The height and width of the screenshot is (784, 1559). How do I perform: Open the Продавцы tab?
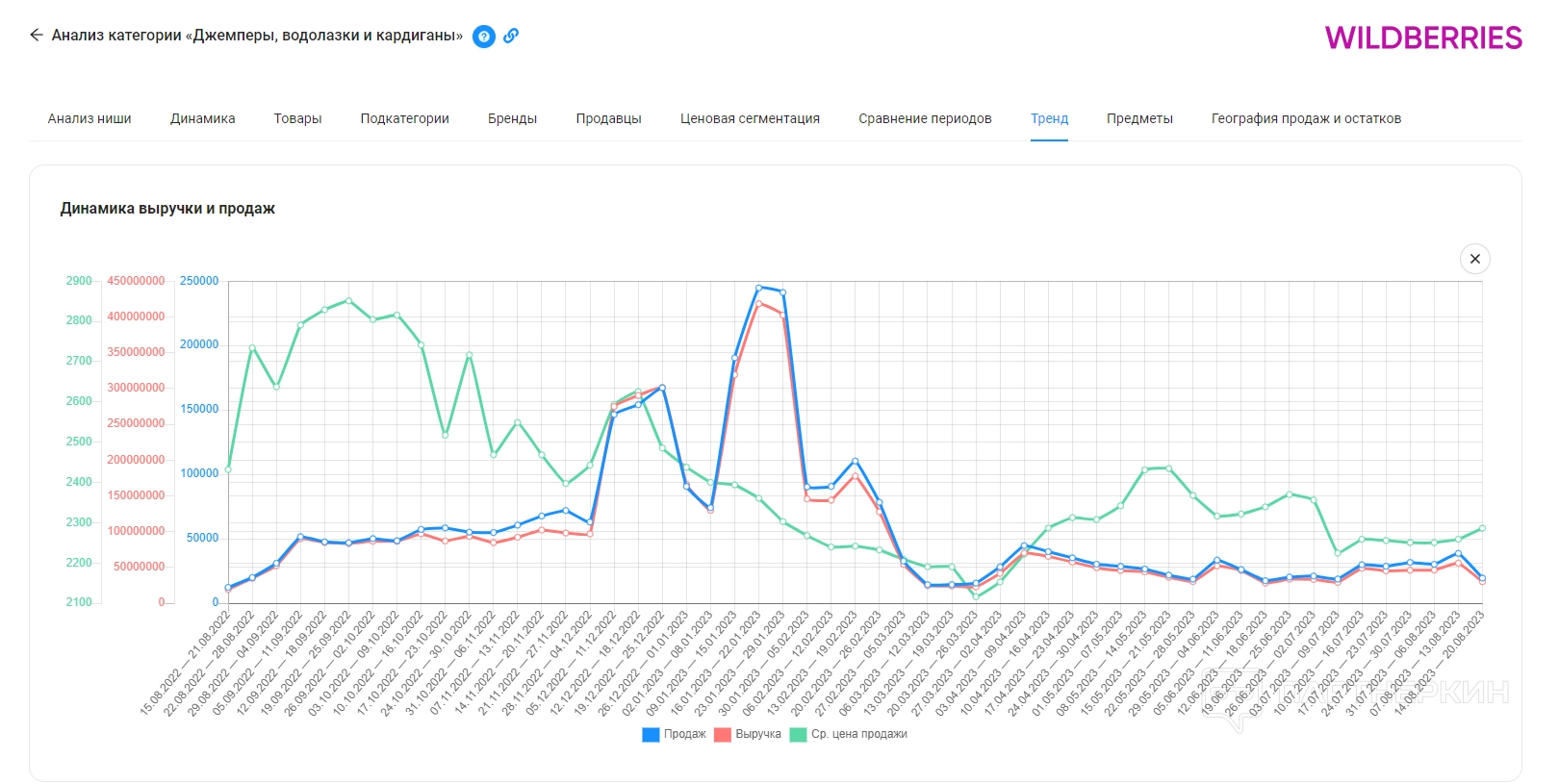point(608,118)
